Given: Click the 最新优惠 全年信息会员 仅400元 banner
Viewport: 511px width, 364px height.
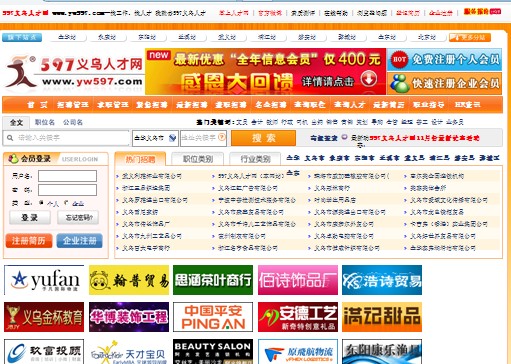Looking at the screenshot, I should (x=266, y=71).
